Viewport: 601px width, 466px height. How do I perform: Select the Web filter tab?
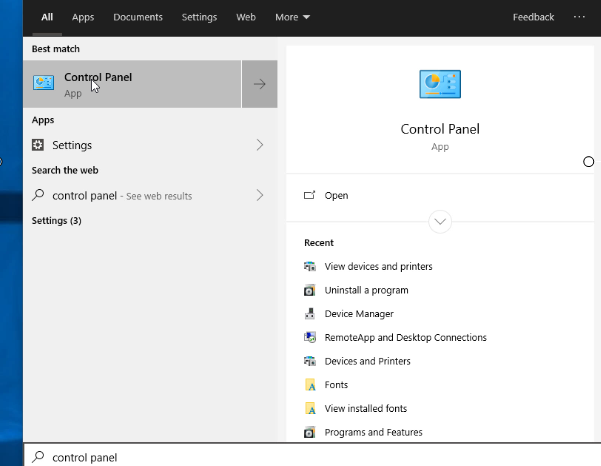pyautogui.click(x=246, y=17)
